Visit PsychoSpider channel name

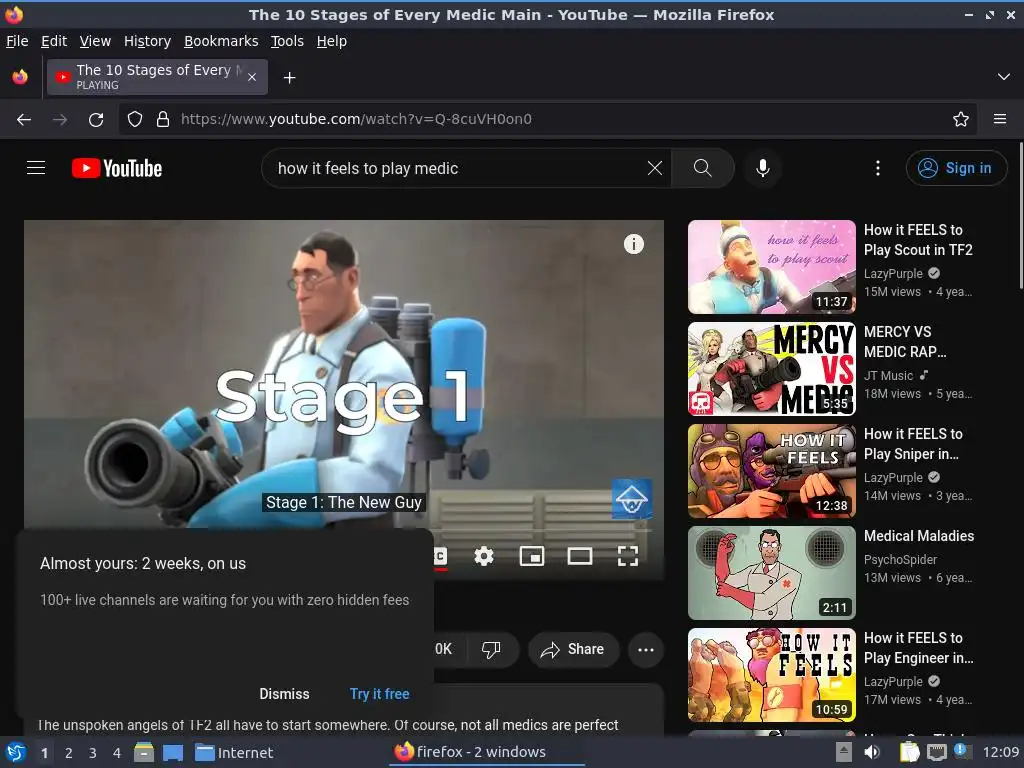(x=900, y=560)
